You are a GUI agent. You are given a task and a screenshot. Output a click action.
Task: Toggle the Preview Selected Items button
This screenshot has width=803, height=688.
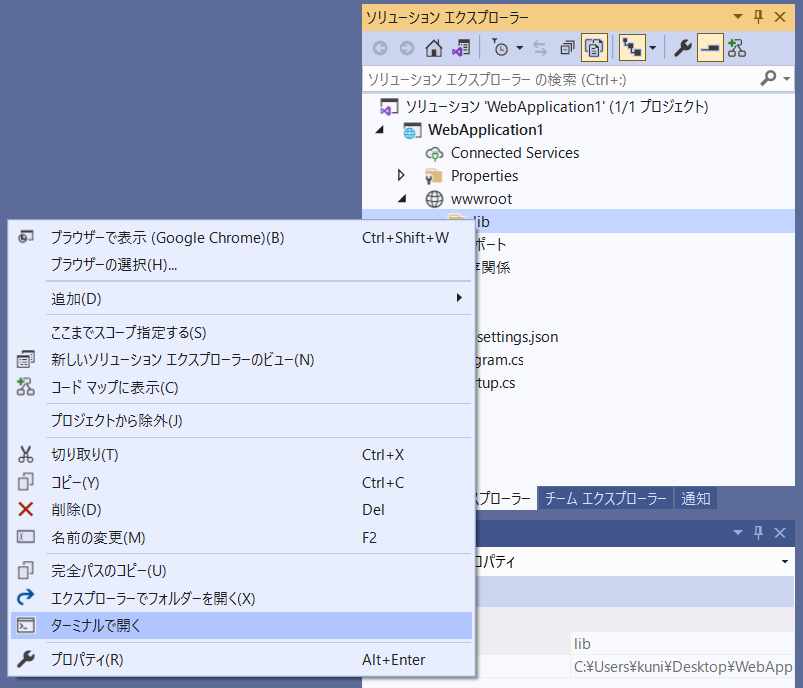coord(710,48)
